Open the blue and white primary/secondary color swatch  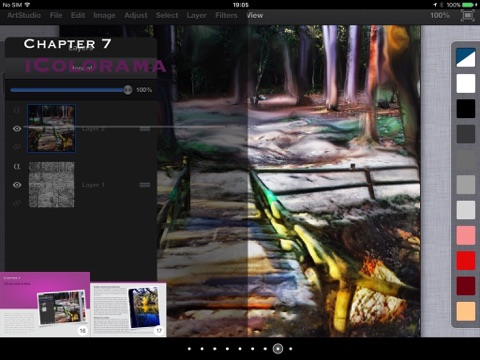466,57
